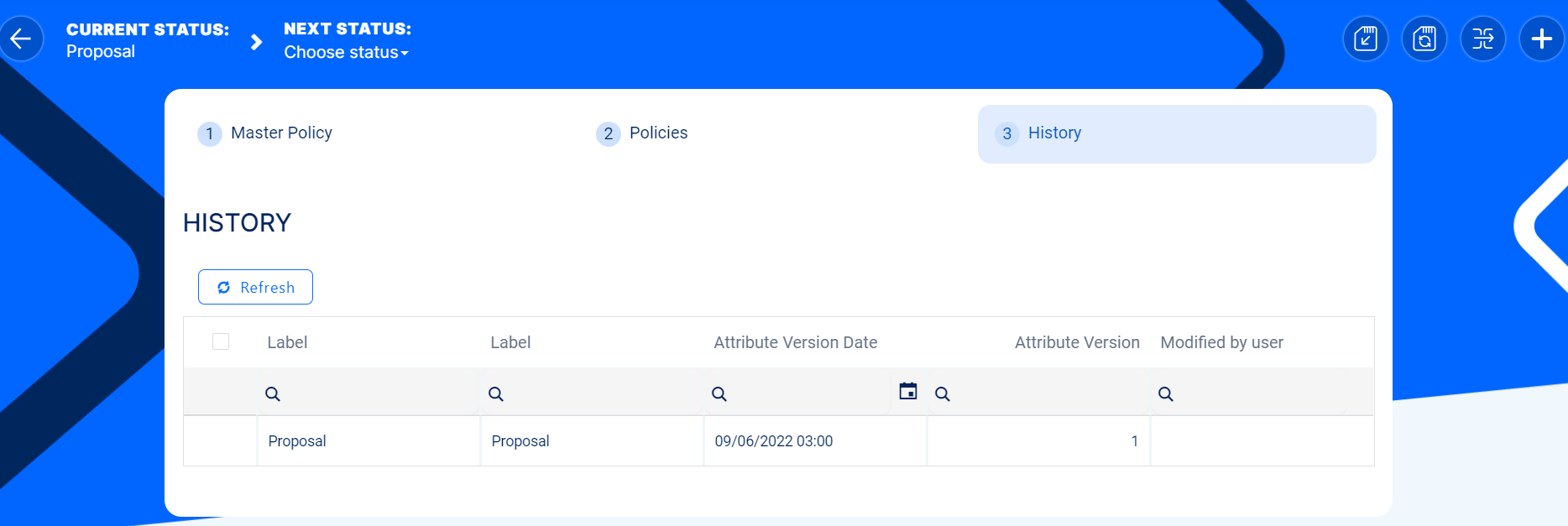
Task: Sort by Attribute Version Date column header
Action: pos(795,342)
